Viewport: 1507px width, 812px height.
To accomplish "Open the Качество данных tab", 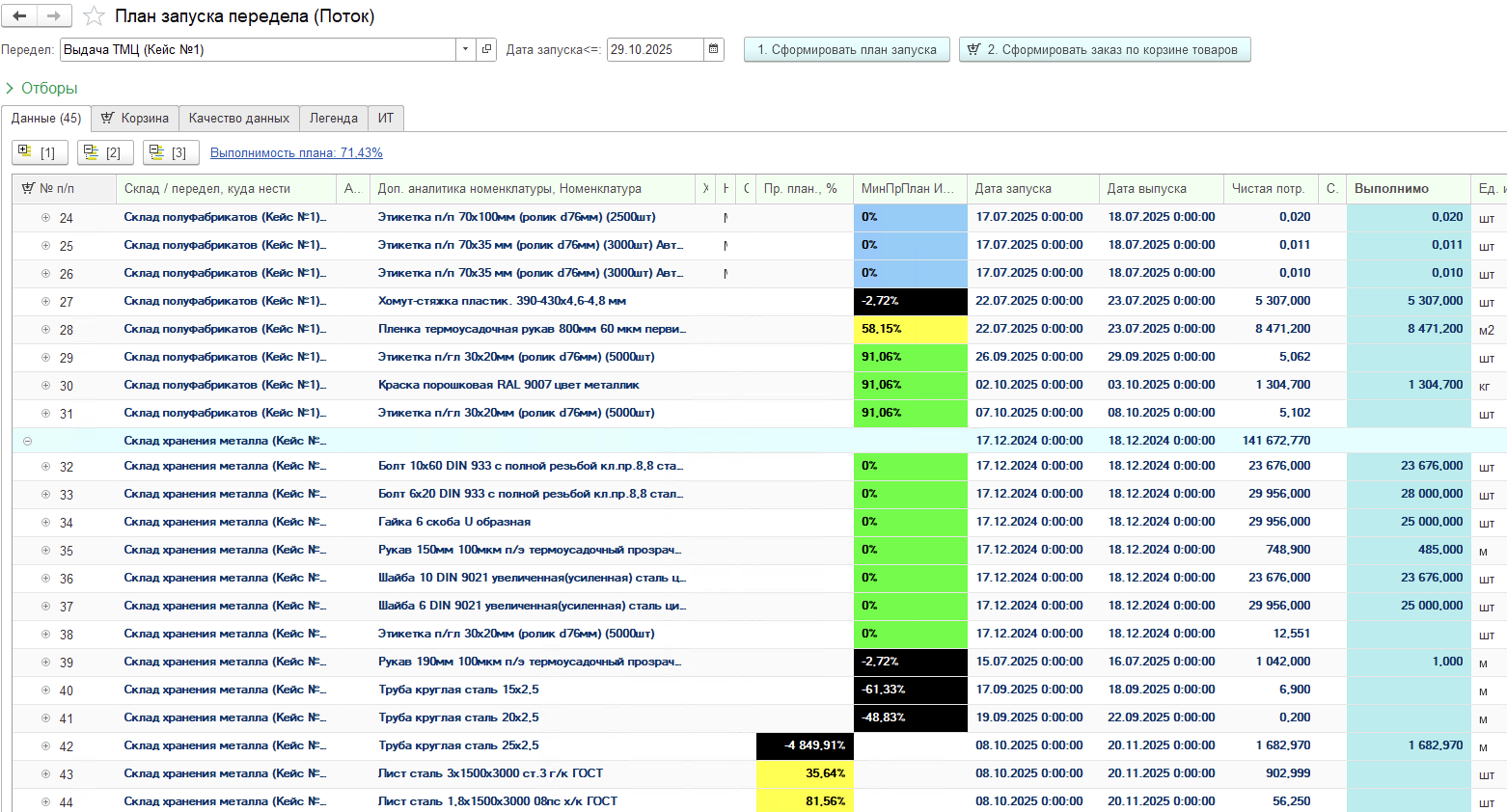I will 239,119.
